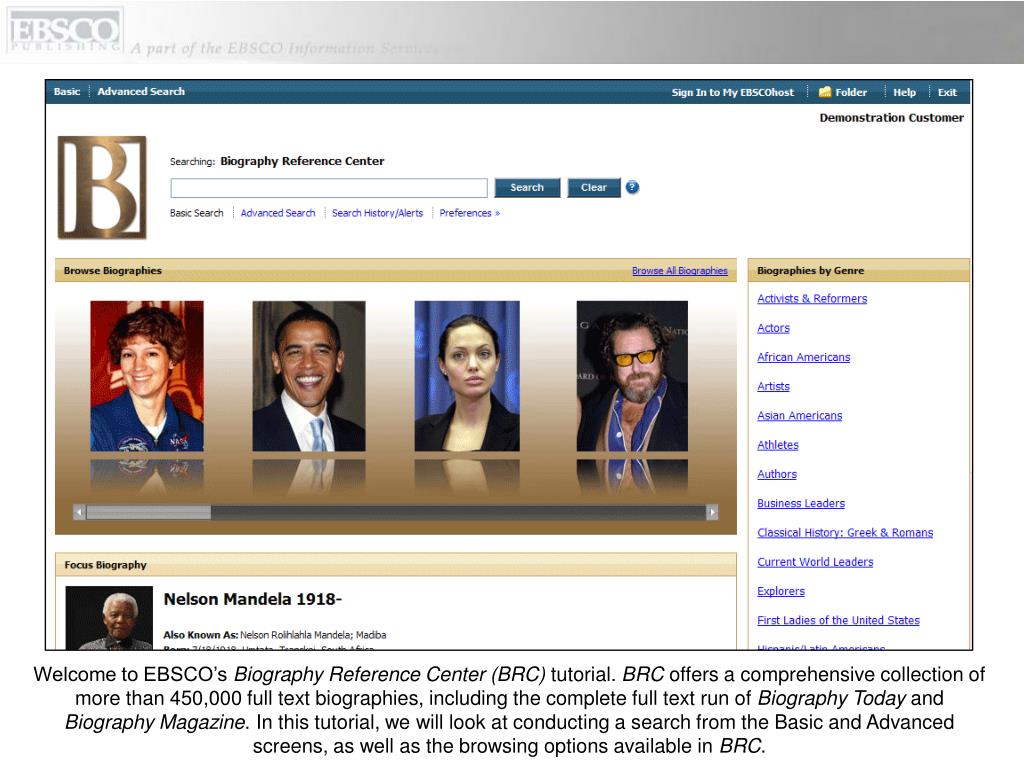1024x768 pixels.
Task: Open the Help menu item
Action: 904,92
